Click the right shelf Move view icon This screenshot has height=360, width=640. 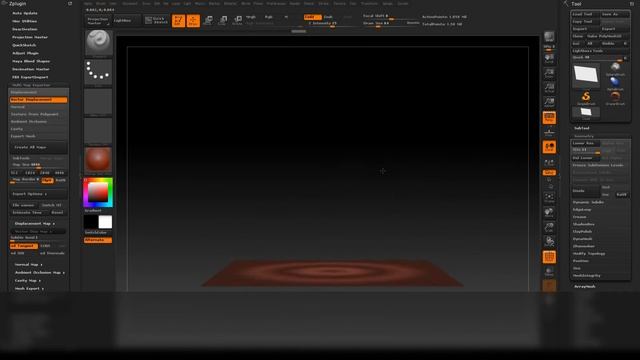point(549,213)
